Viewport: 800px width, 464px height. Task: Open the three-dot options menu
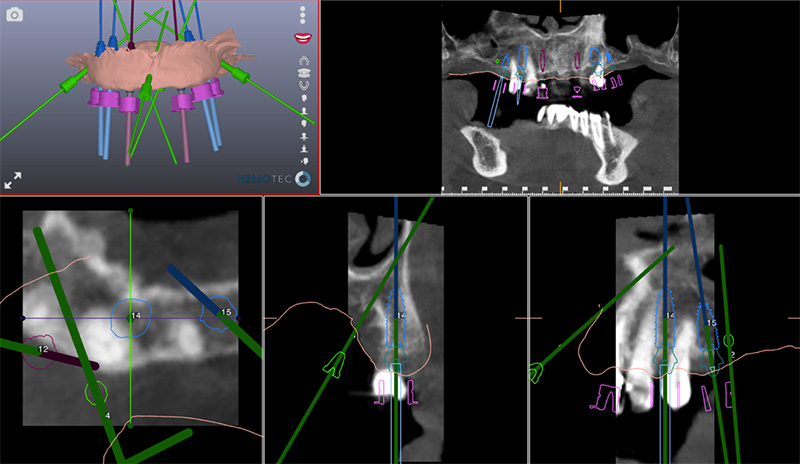[x=302, y=14]
